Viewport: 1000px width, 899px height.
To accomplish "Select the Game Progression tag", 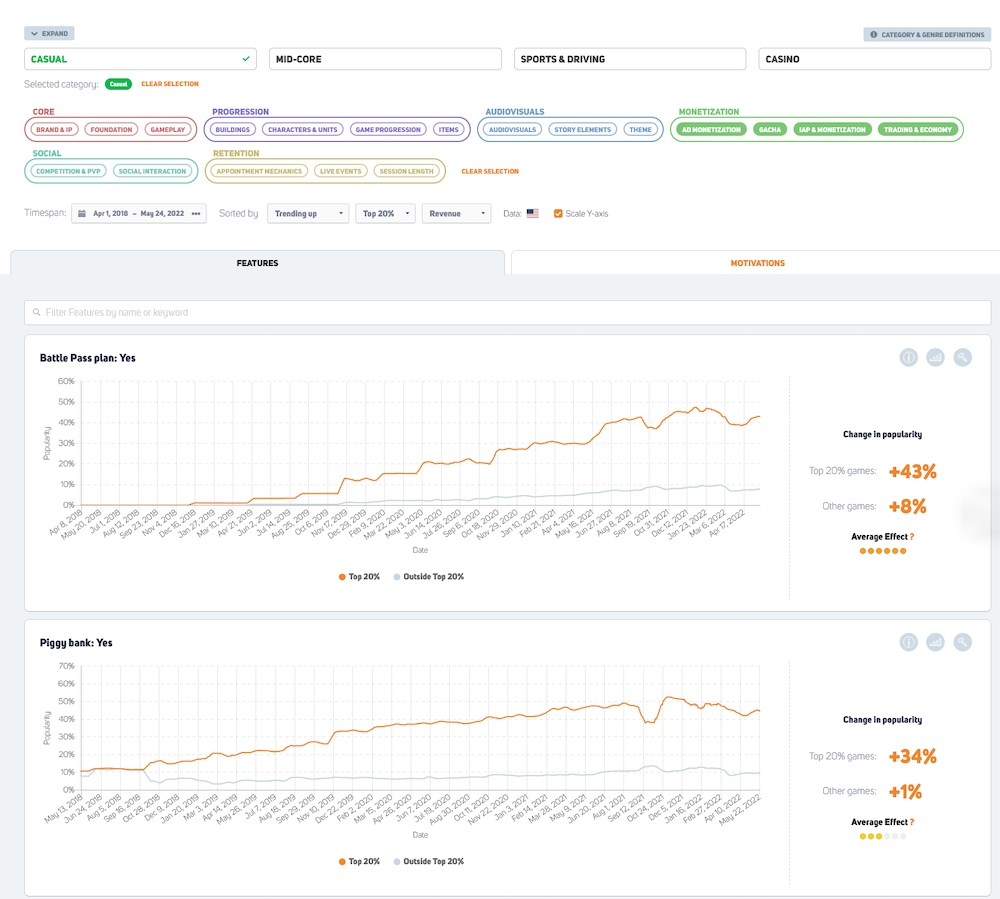I will click(x=388, y=129).
